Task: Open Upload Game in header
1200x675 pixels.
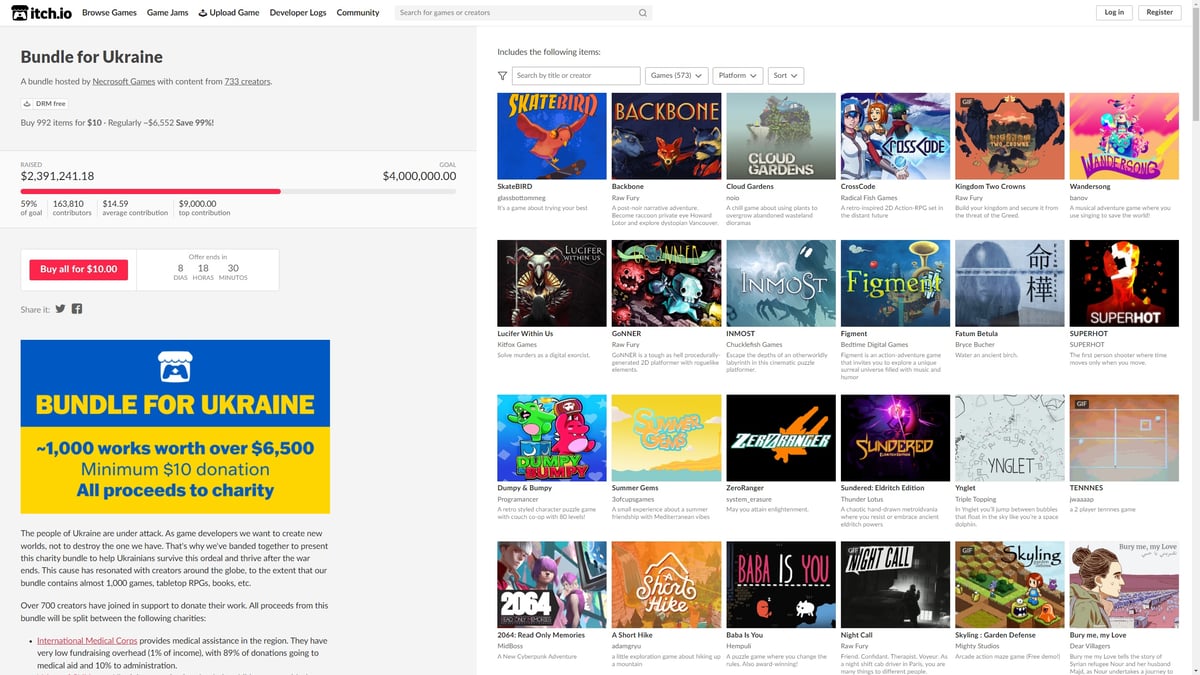Action: click(x=229, y=13)
